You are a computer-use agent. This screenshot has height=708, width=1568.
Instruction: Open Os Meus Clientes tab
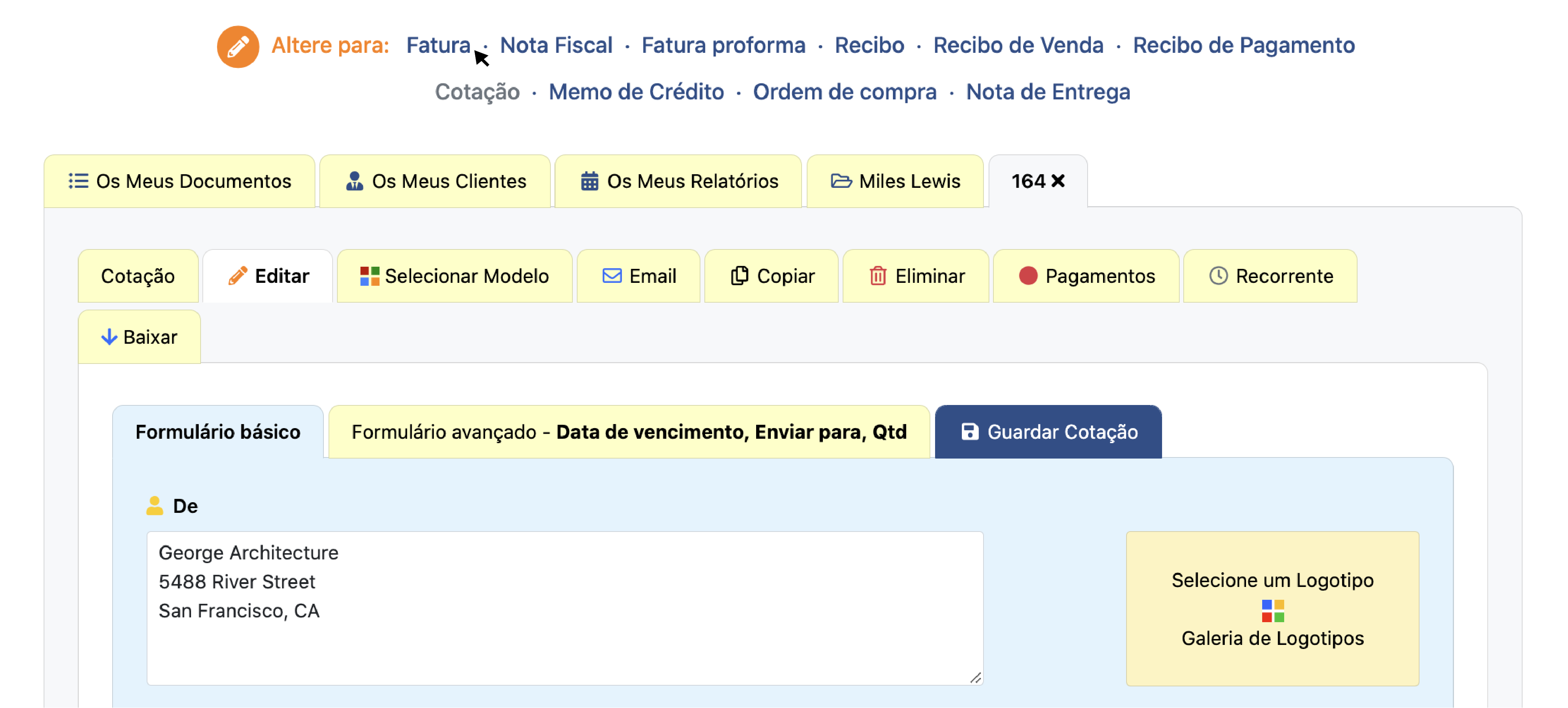pyautogui.click(x=435, y=181)
